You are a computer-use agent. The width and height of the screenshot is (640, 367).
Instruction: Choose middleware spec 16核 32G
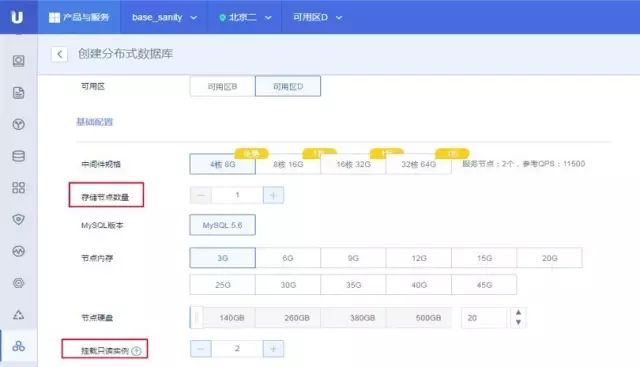353,164
